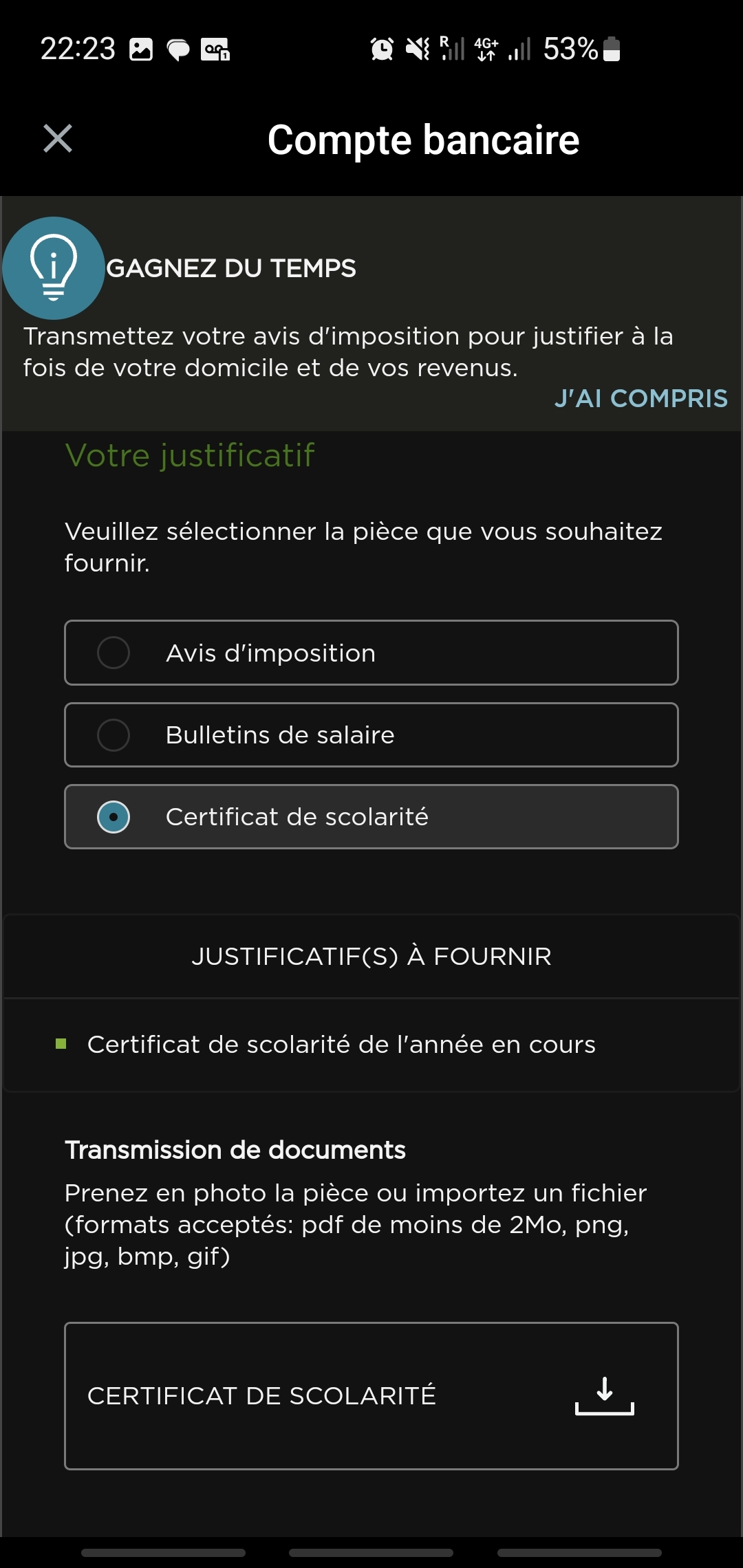Tap the upload arrow icon
This screenshot has width=743, height=1568.
(604, 1396)
